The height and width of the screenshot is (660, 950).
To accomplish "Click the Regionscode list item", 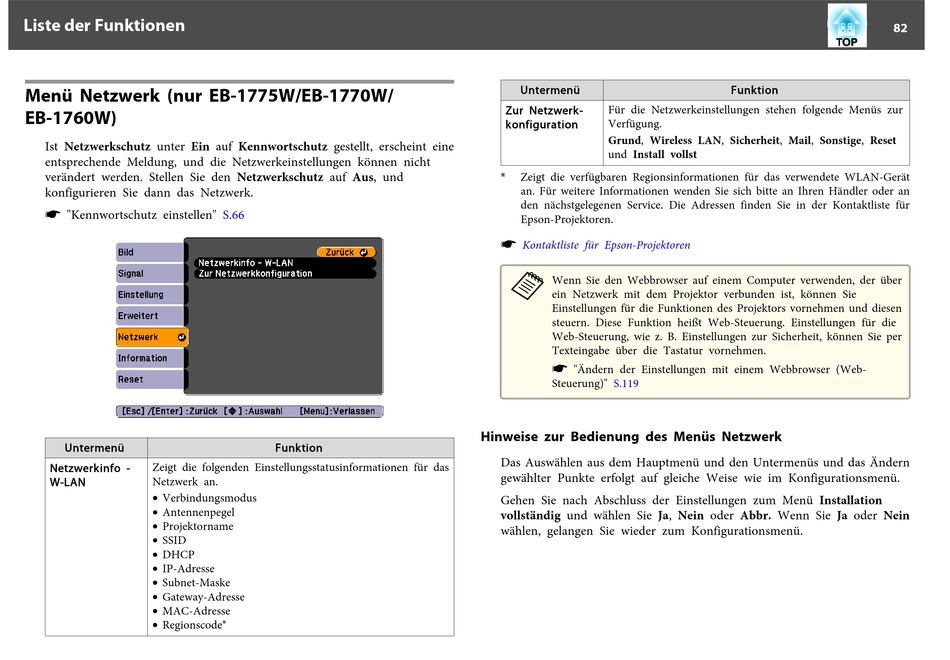I will tap(194, 625).
